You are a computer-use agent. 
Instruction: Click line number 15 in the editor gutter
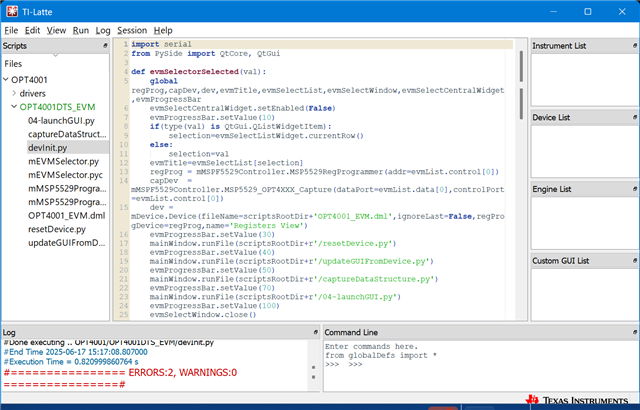pyautogui.click(x=123, y=207)
